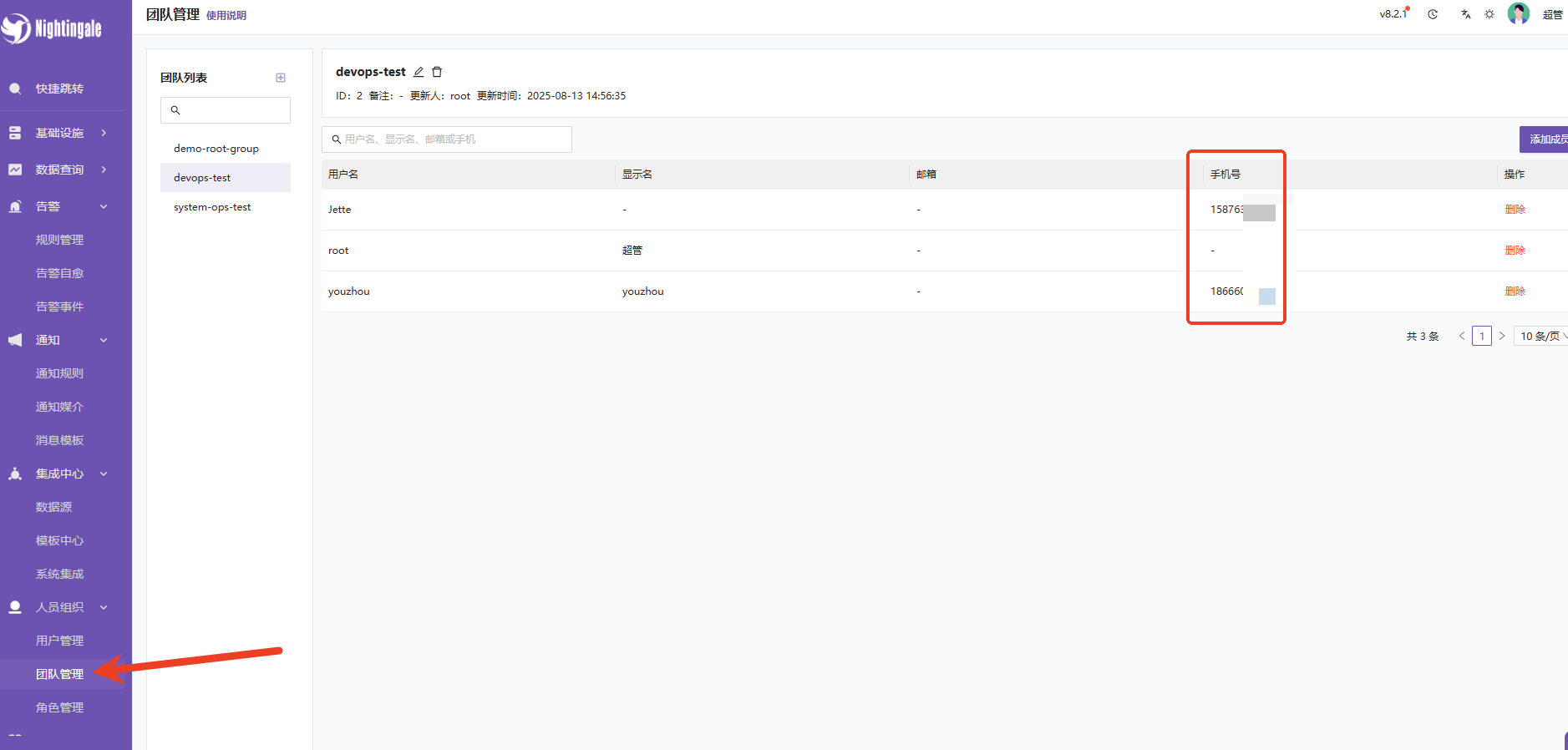Click the Nightingale logo
Viewport: 1568px width, 750px height.
(x=52, y=28)
